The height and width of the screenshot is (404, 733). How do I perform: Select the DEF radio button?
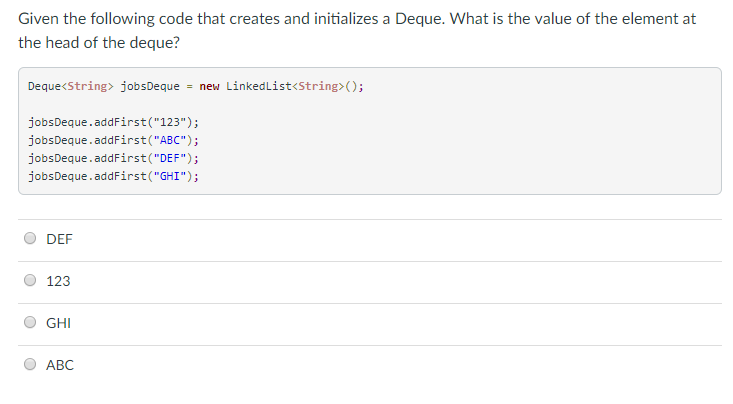30,238
